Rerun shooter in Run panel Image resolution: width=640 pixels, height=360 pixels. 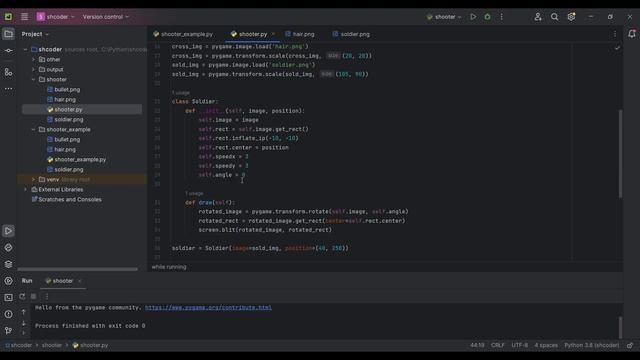pos(22,296)
